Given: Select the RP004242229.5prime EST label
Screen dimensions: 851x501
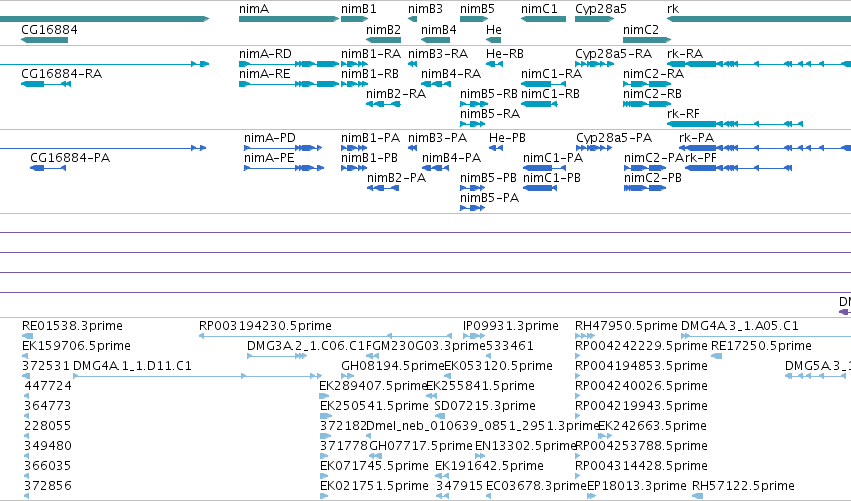Looking at the screenshot, I should (642, 346).
